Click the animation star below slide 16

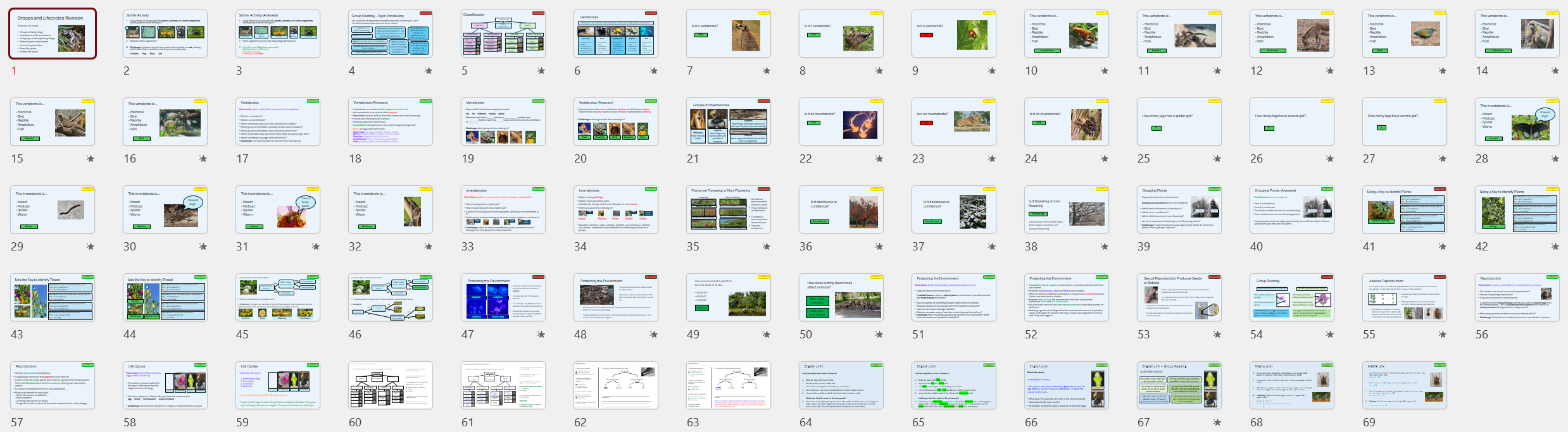[x=203, y=159]
